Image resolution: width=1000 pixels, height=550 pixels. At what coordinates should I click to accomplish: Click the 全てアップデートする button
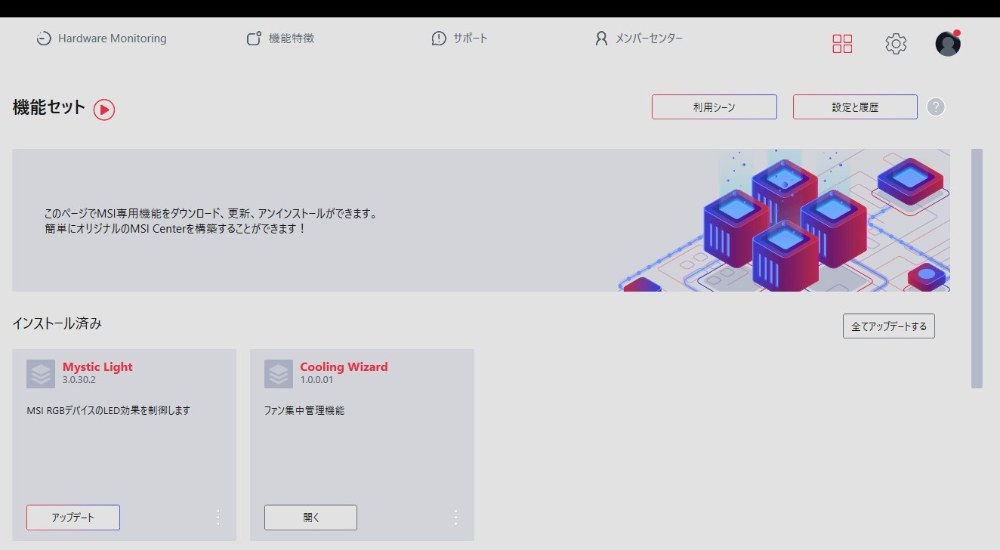point(888,326)
